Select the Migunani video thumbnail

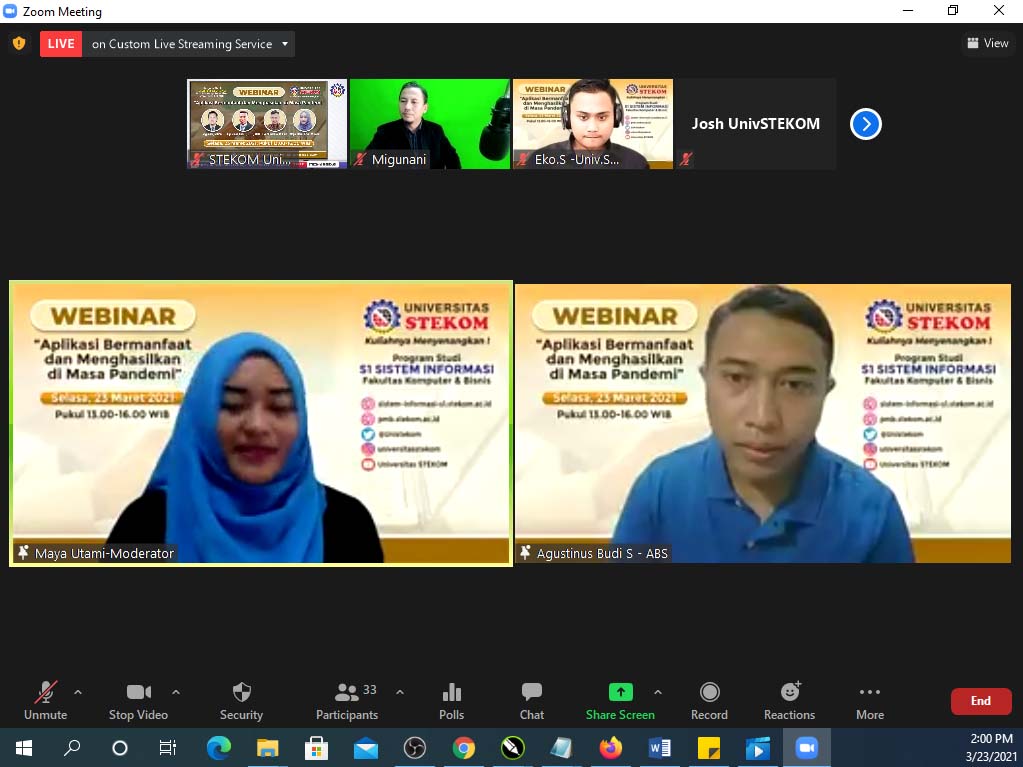coord(429,124)
